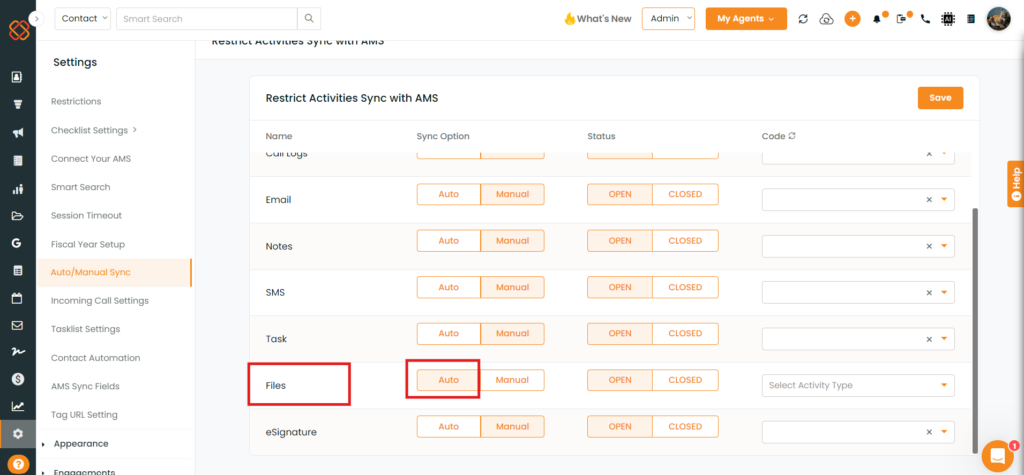
Task: Open the signature squiggle icon
Action: point(18,352)
